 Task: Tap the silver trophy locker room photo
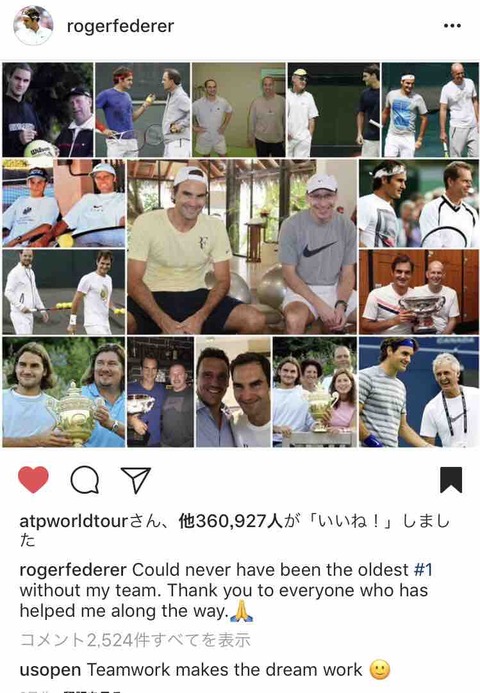click(x=419, y=292)
